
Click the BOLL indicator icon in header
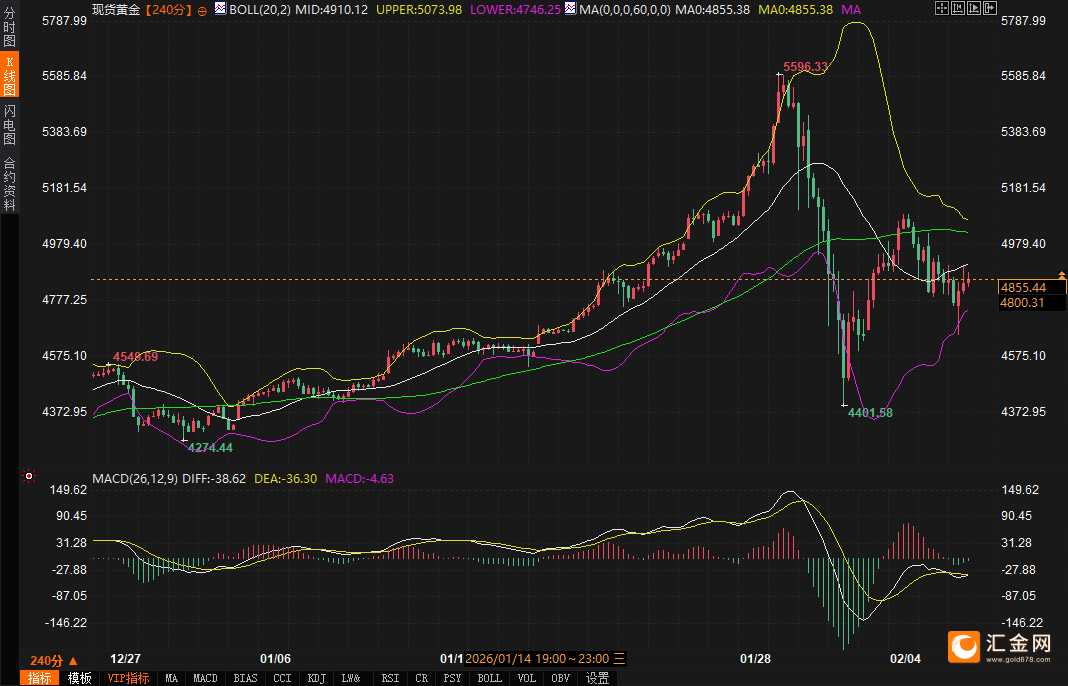click(221, 9)
